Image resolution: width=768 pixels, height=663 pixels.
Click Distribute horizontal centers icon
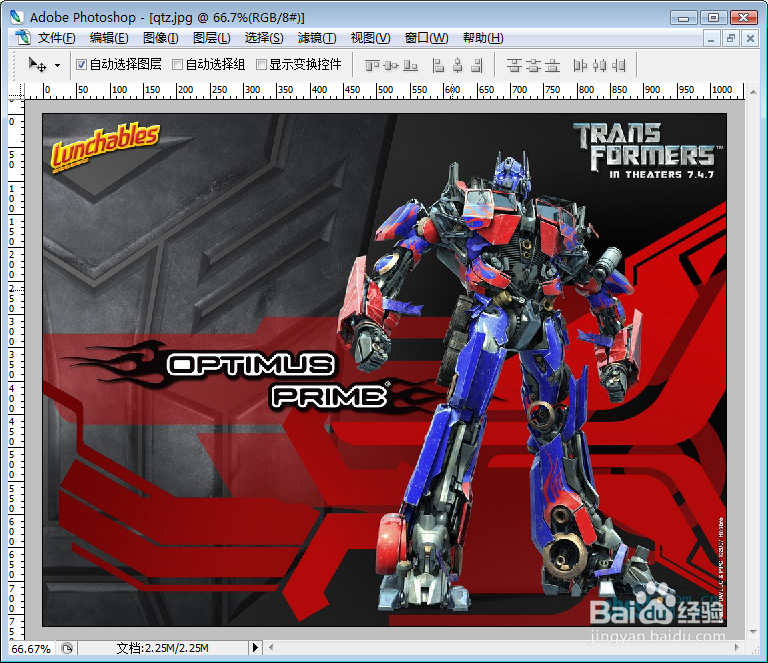pos(600,65)
